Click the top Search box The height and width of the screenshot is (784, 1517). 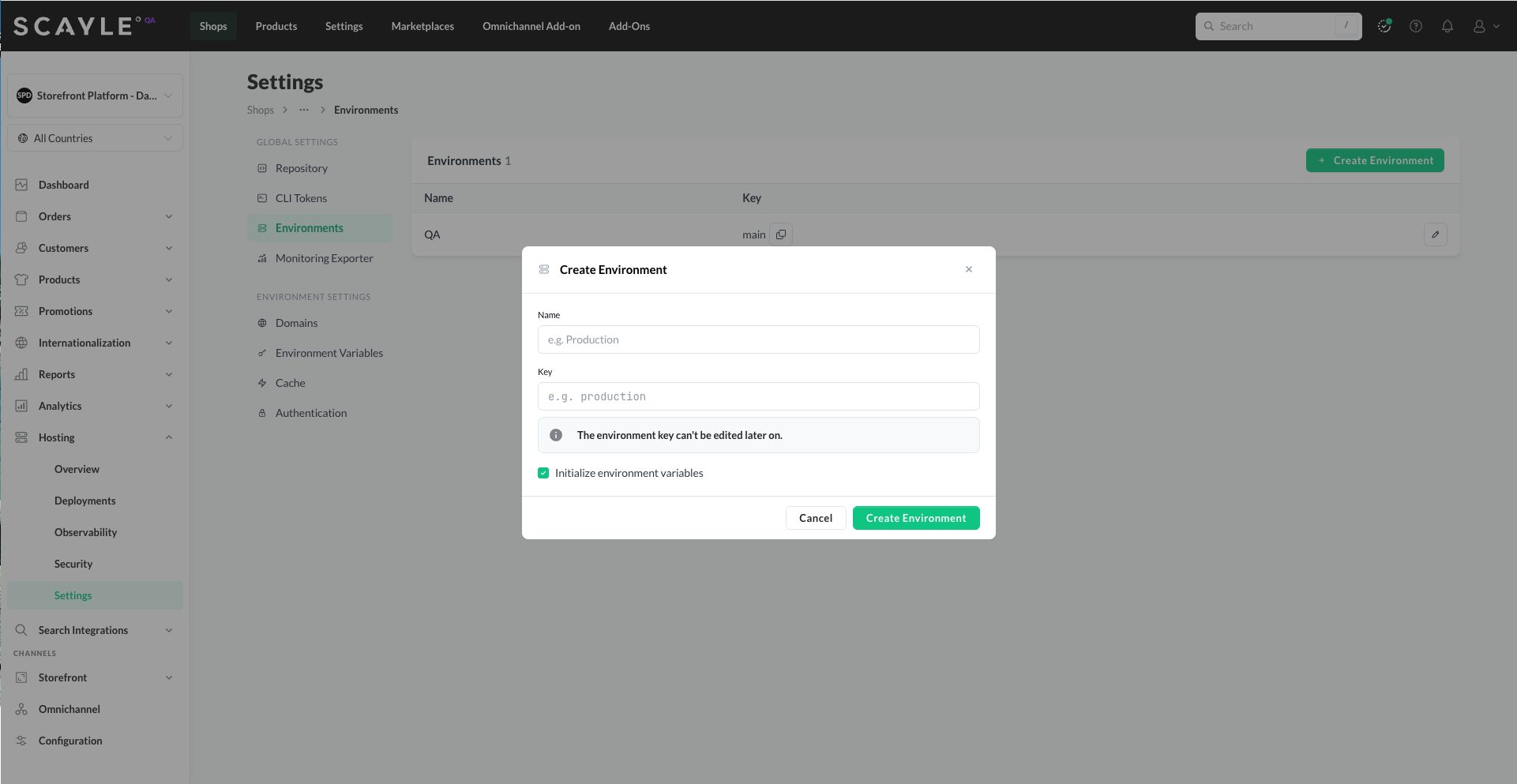1279,26
